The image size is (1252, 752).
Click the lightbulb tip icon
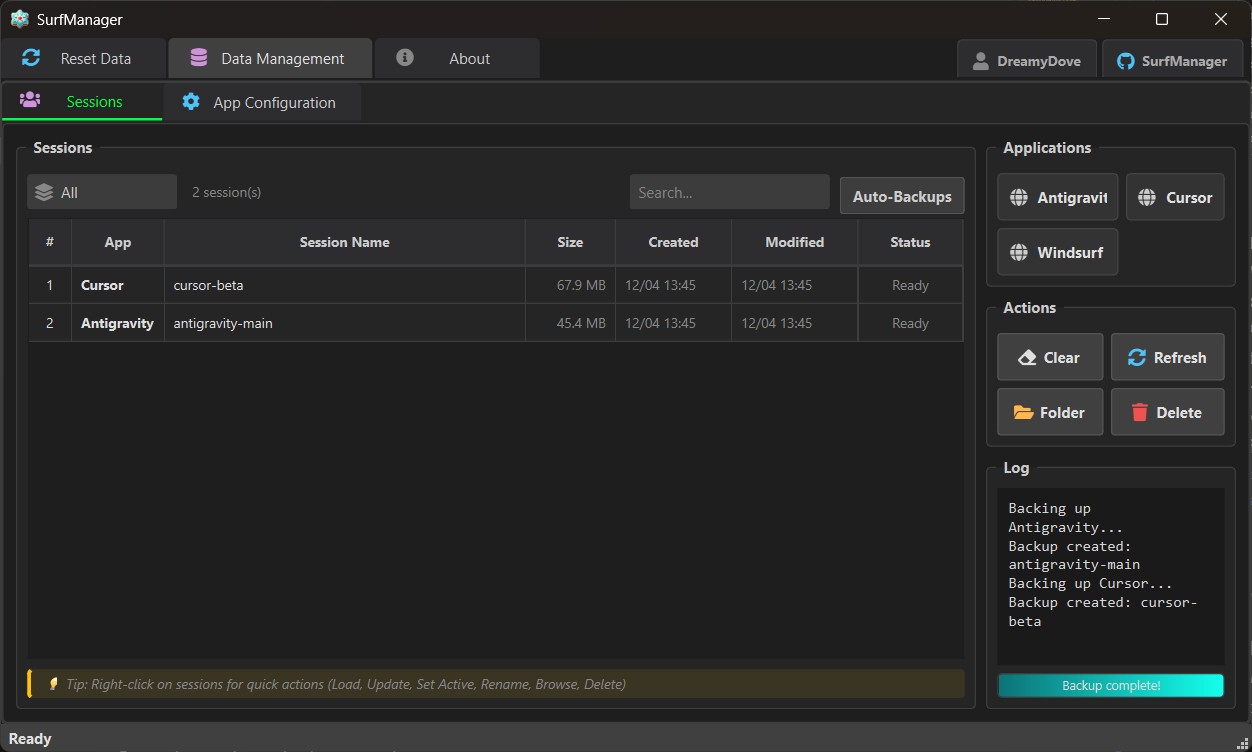53,684
